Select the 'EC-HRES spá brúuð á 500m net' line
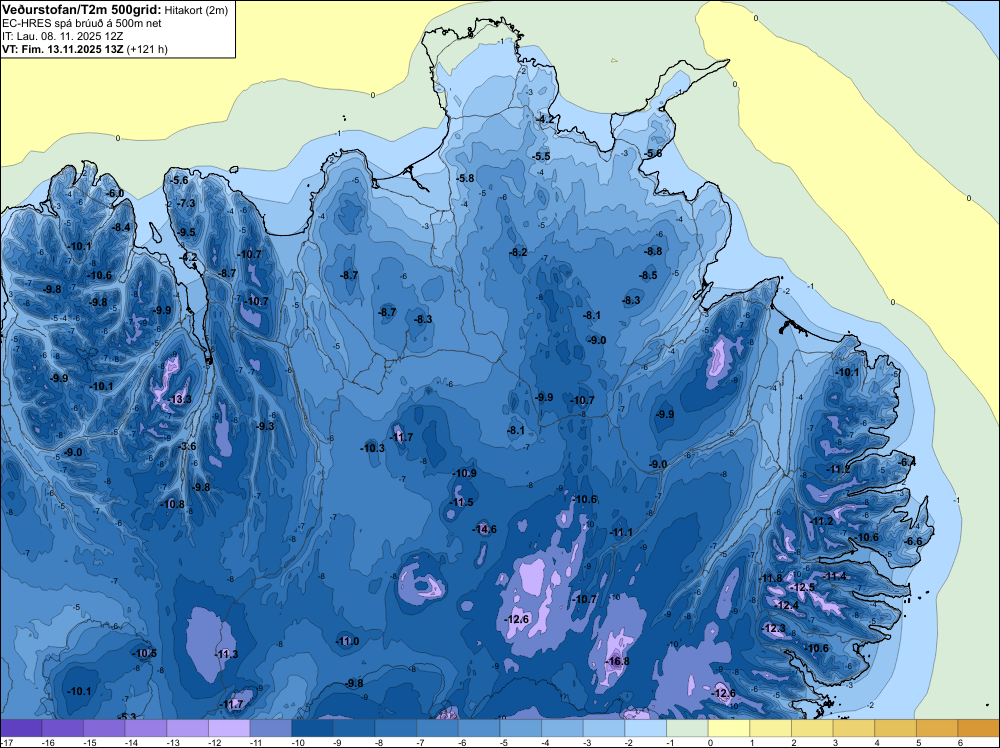 pos(82,24)
